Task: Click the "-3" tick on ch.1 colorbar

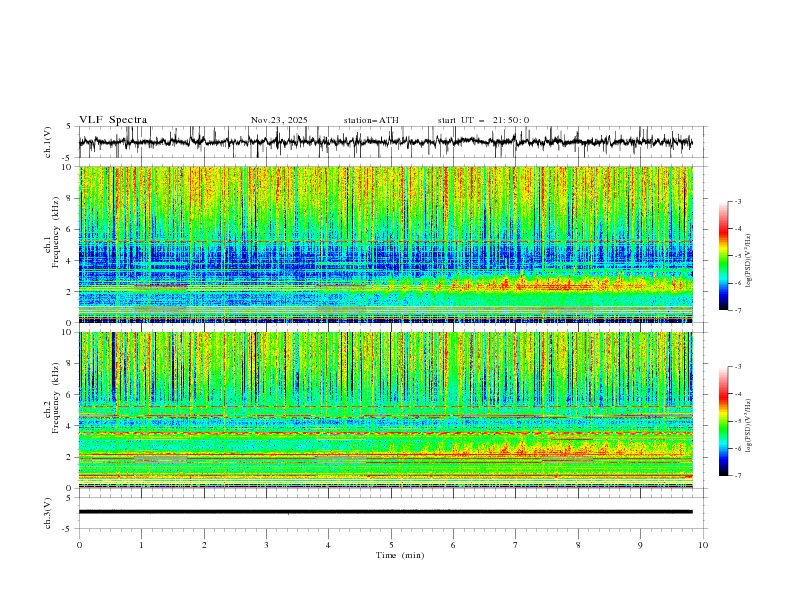Action: tap(738, 201)
